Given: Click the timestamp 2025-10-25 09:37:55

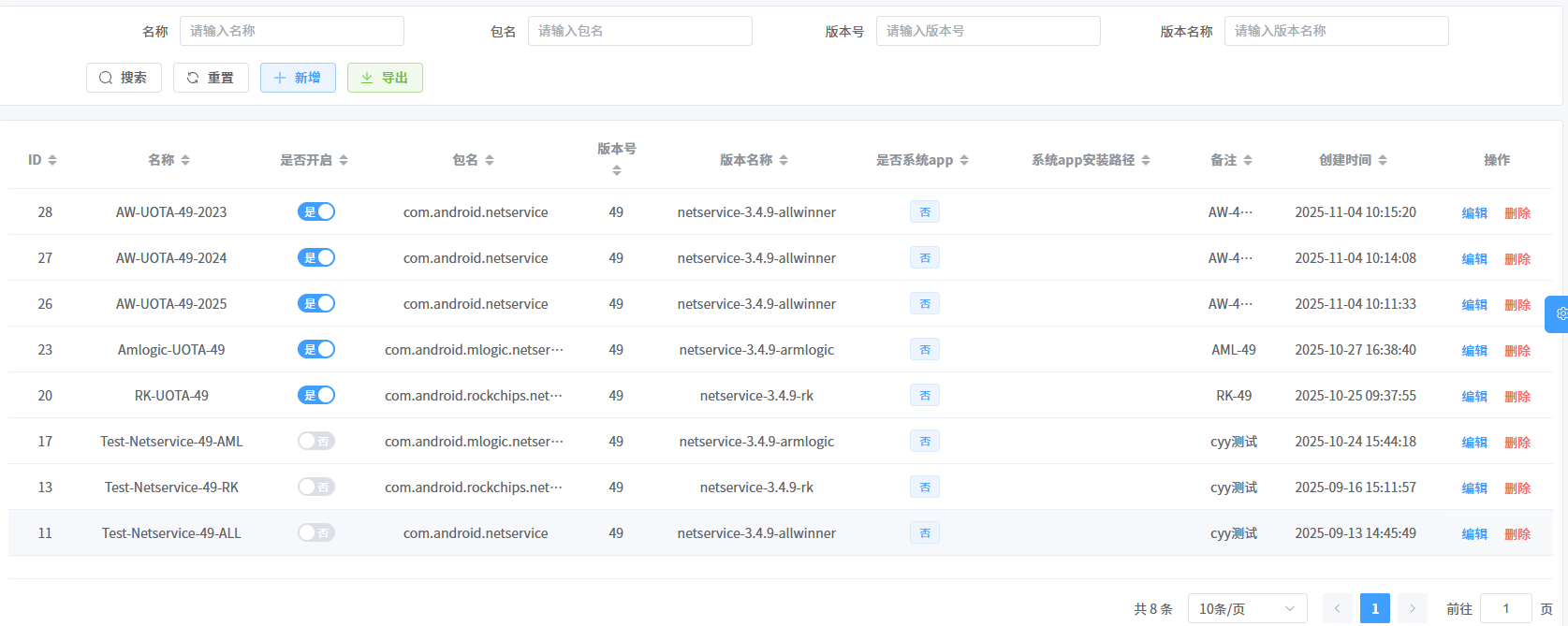Looking at the screenshot, I should point(1356,396).
